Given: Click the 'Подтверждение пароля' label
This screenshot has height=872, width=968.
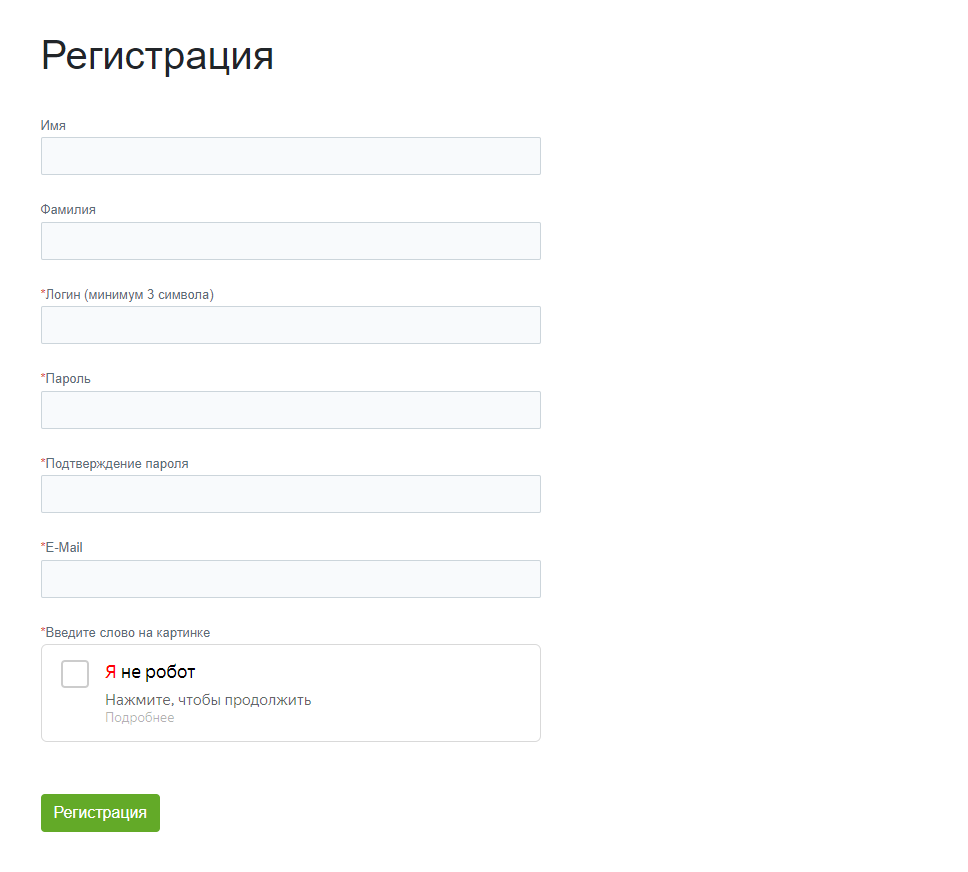Looking at the screenshot, I should point(116,464).
